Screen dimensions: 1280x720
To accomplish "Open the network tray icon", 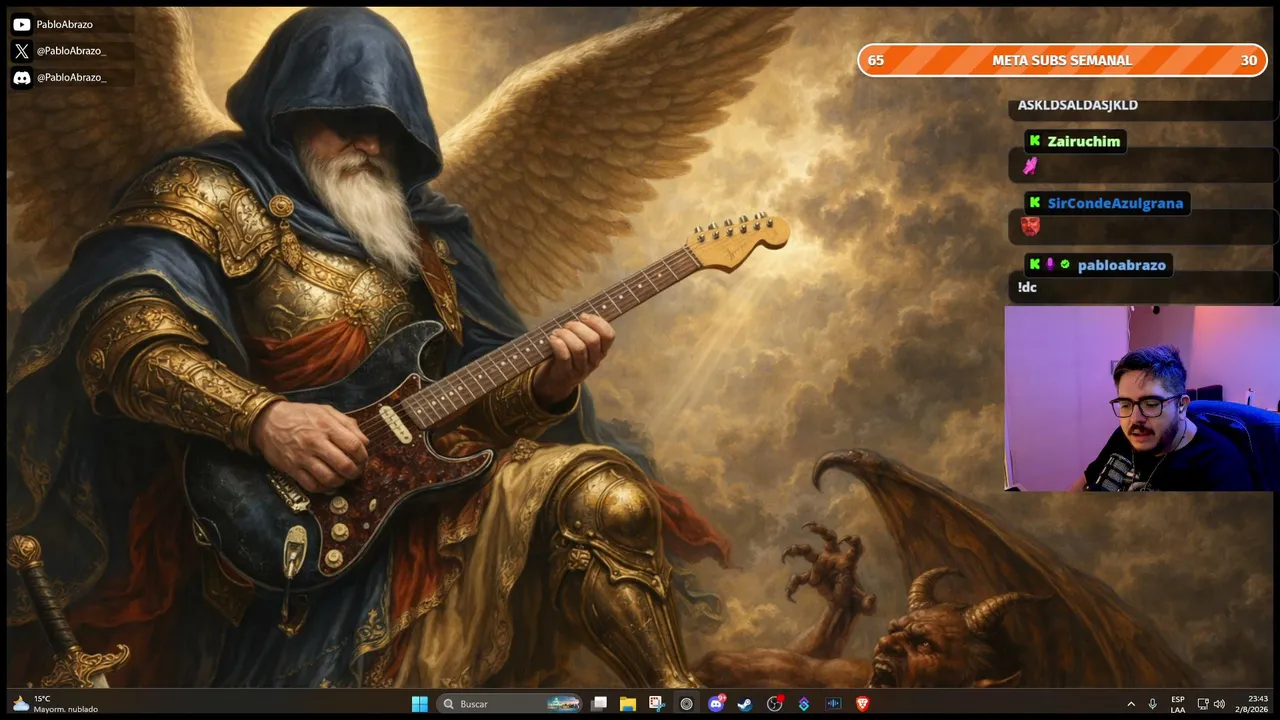I will click(1203, 704).
